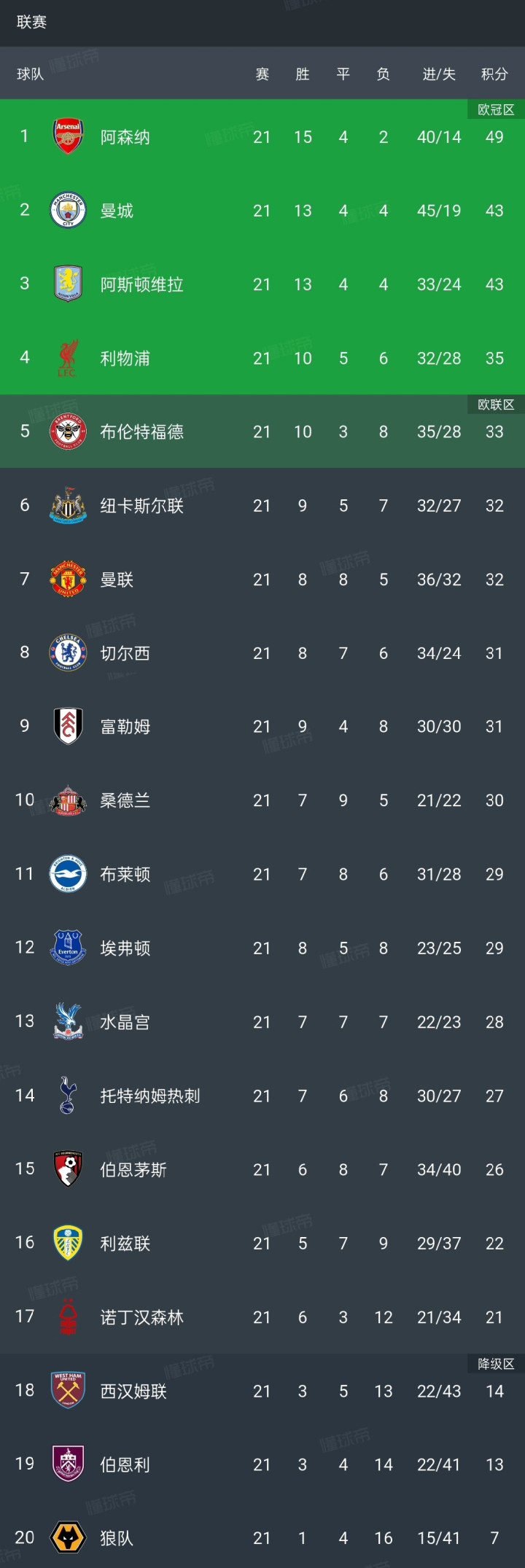This screenshot has height=1568, width=525.
Task: Select the 降级区 zone label
Action: click(496, 1364)
